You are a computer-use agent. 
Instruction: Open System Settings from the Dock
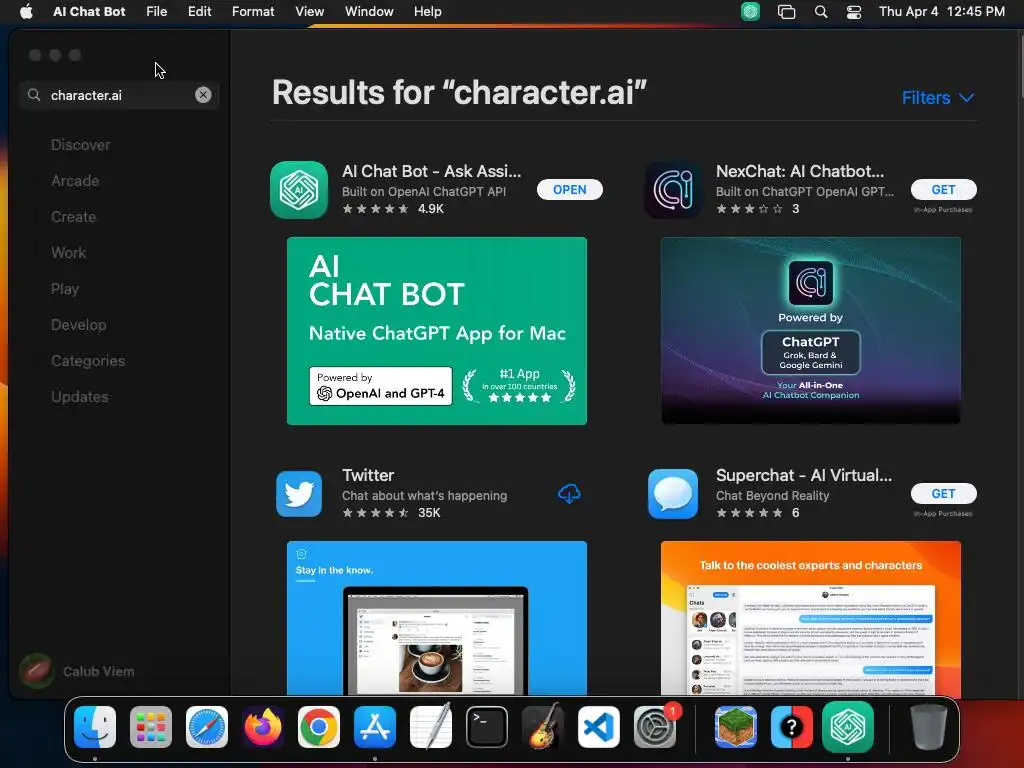pyautogui.click(x=655, y=727)
